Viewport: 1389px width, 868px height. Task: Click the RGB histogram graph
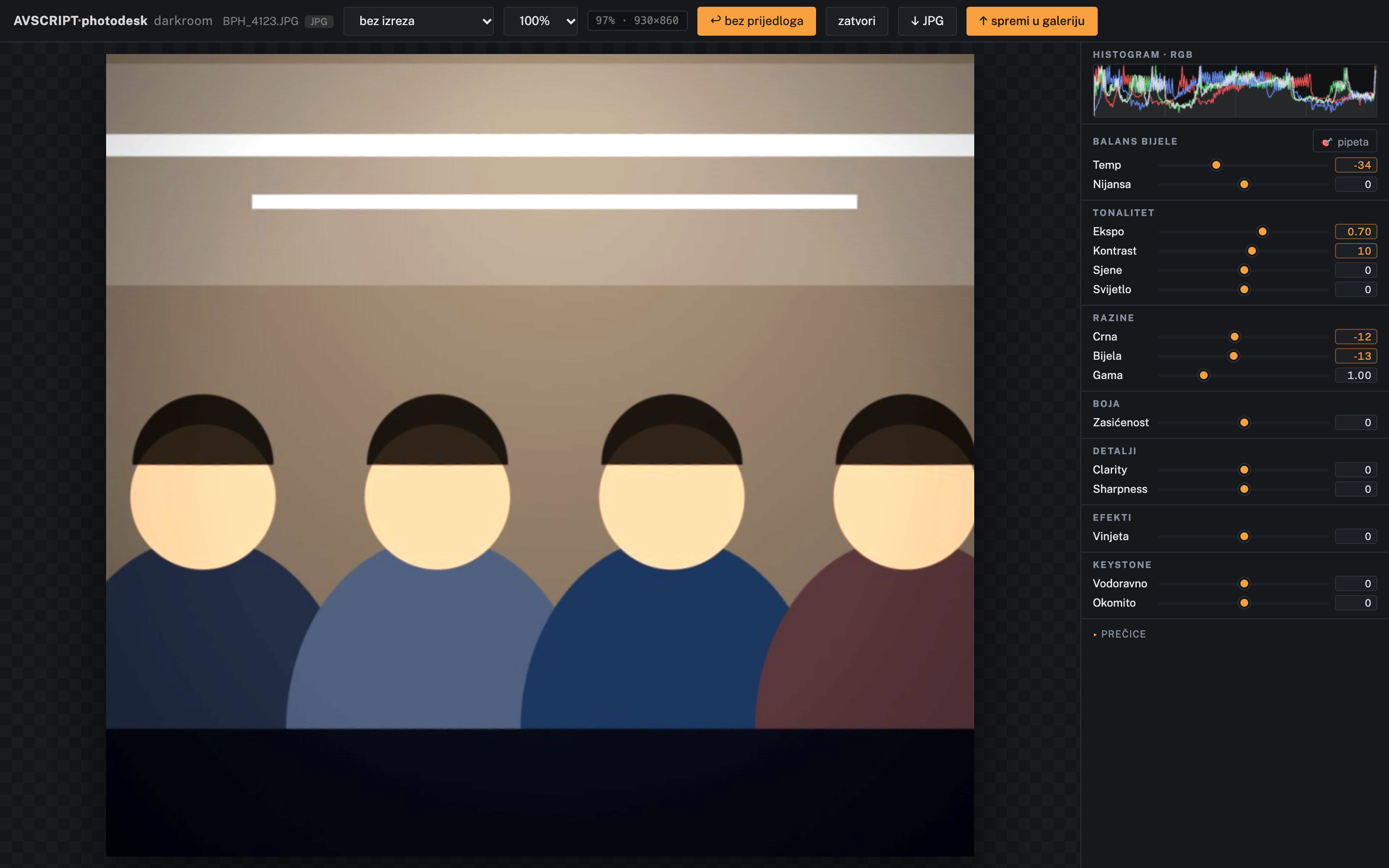pos(1235,90)
